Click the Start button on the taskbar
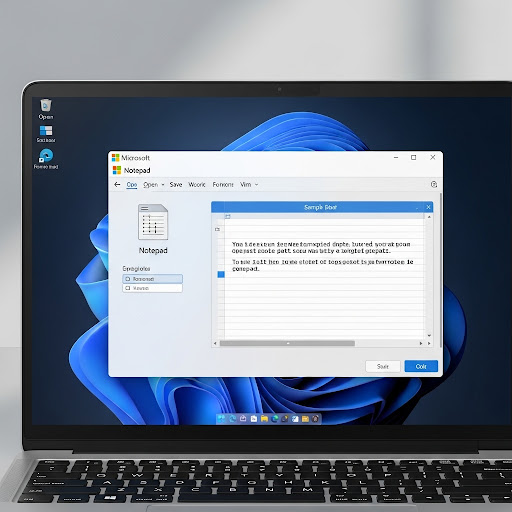 (221, 419)
